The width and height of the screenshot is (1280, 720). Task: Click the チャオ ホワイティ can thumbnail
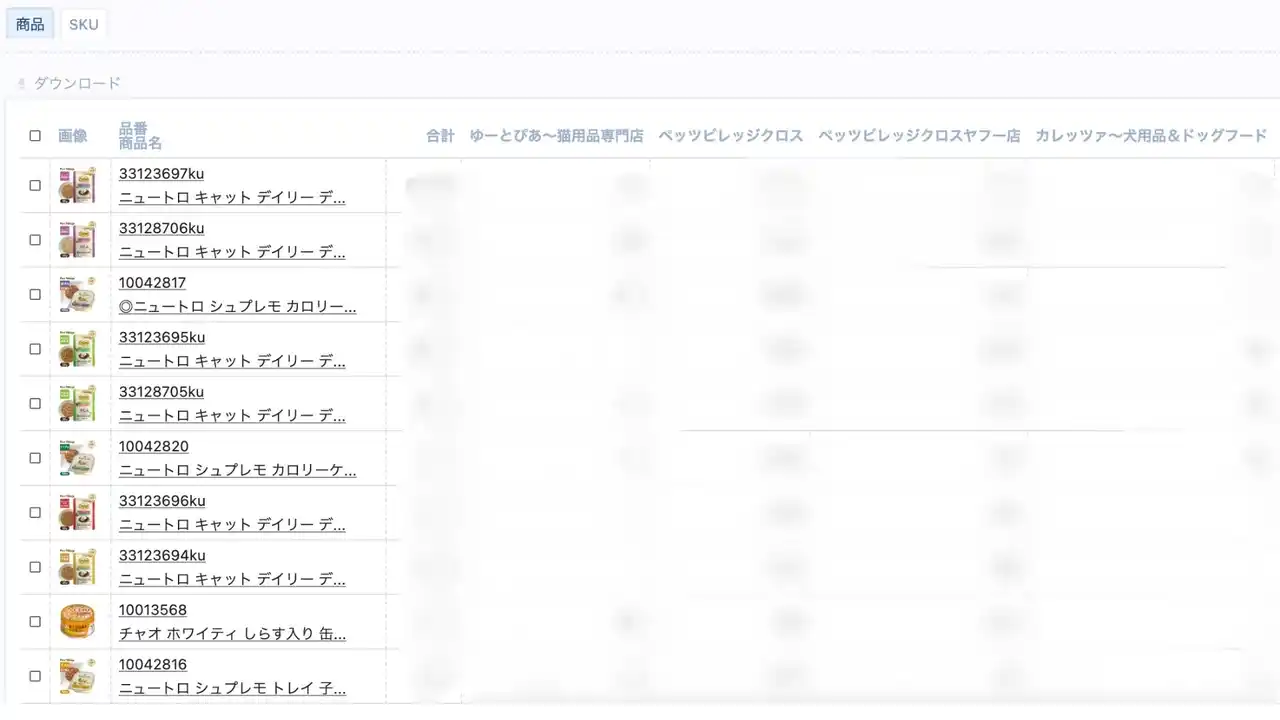(78, 621)
